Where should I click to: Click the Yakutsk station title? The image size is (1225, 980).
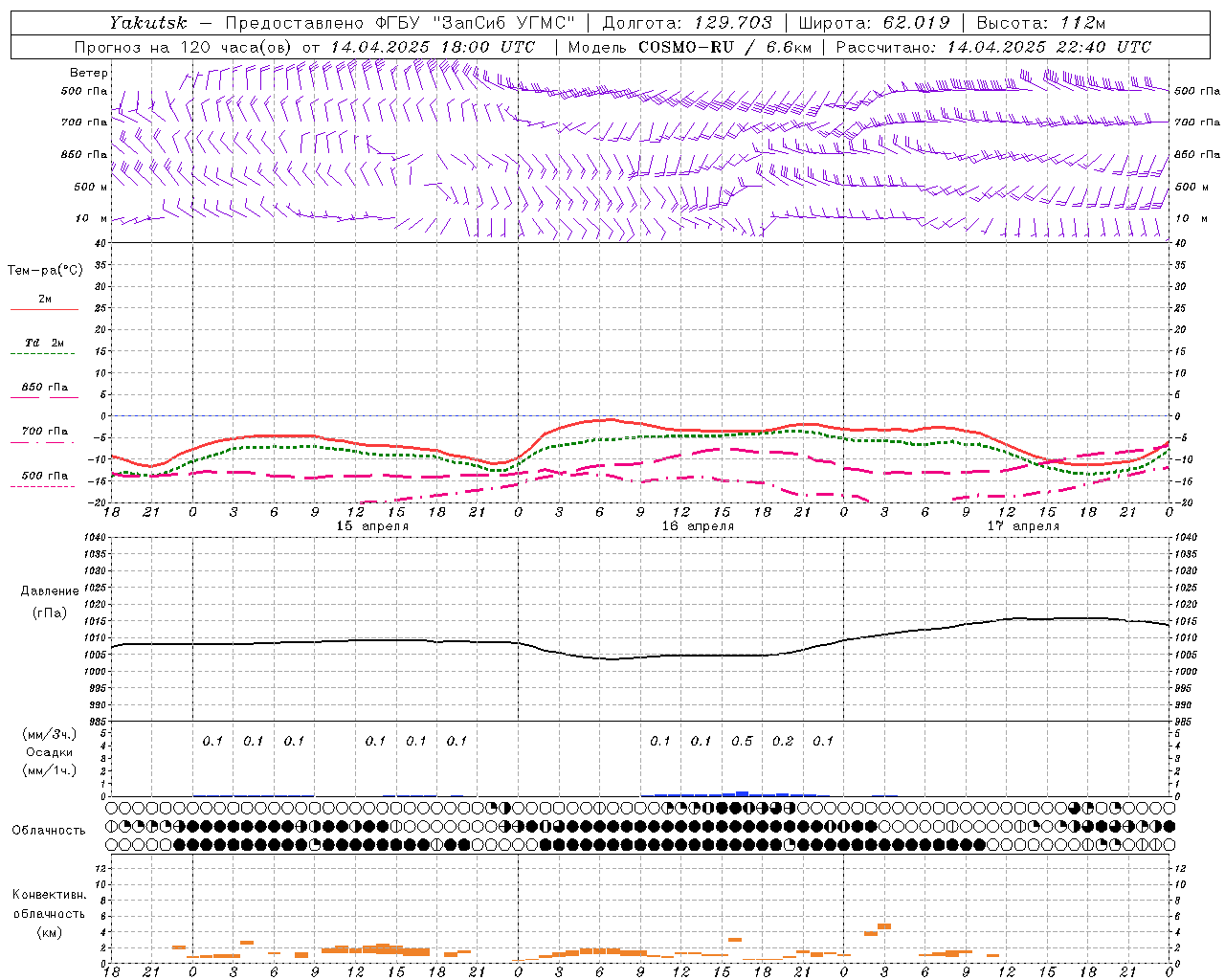point(147,23)
